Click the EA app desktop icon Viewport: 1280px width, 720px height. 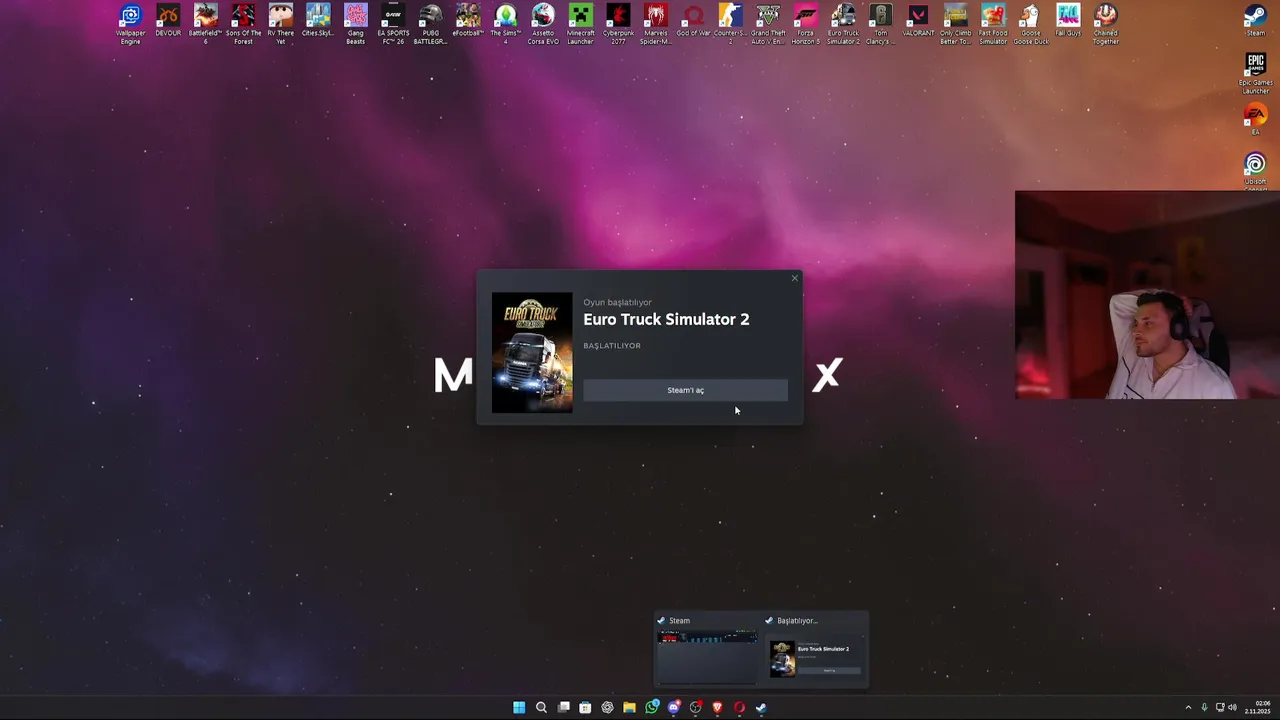pos(1255,118)
